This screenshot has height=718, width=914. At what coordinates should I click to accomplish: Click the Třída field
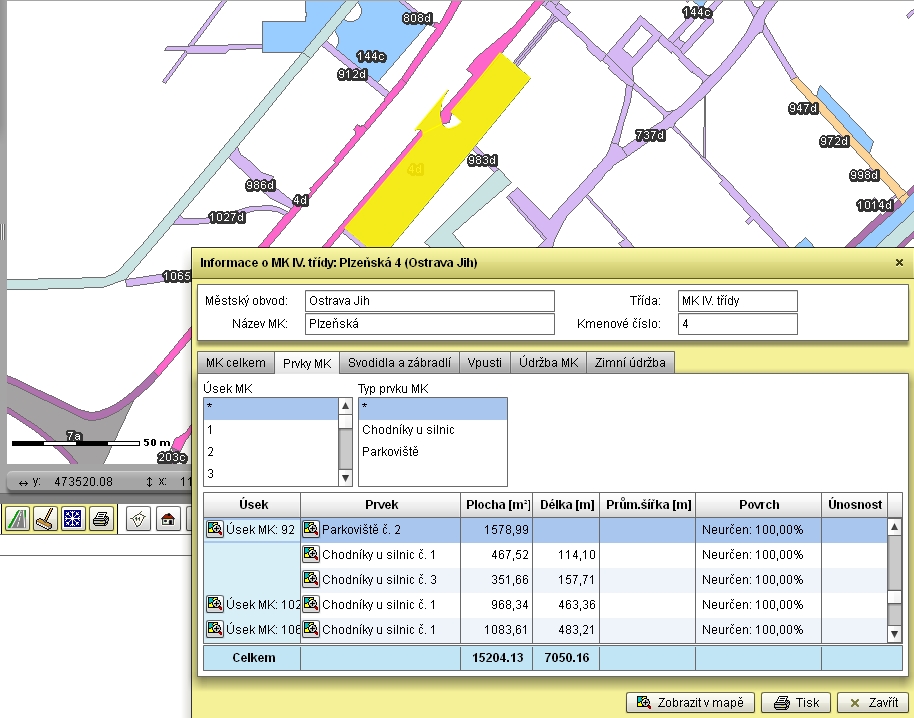click(x=737, y=301)
